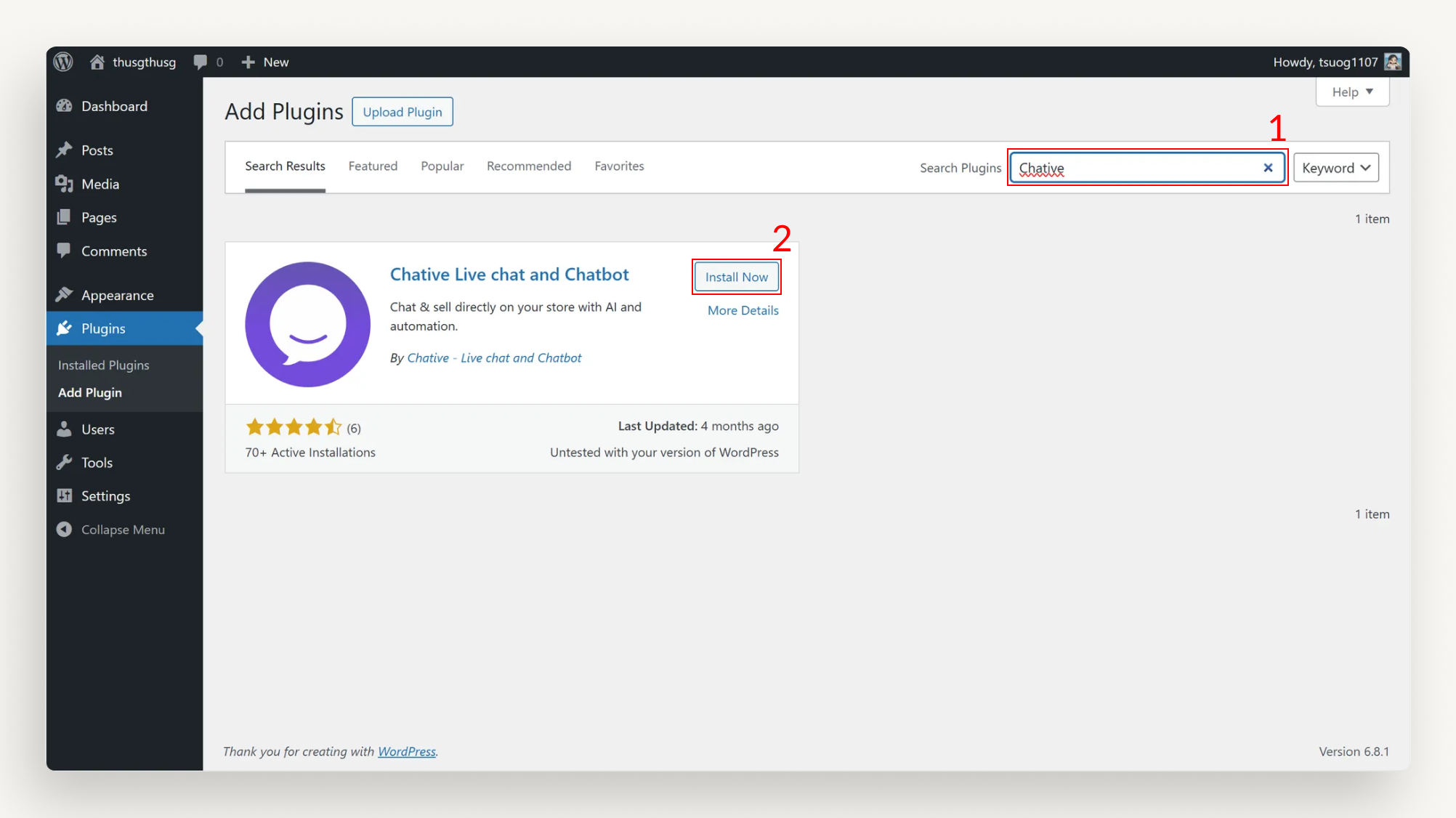Expand the Keyword search type dropdown
The image size is (1456, 818).
pos(1335,168)
